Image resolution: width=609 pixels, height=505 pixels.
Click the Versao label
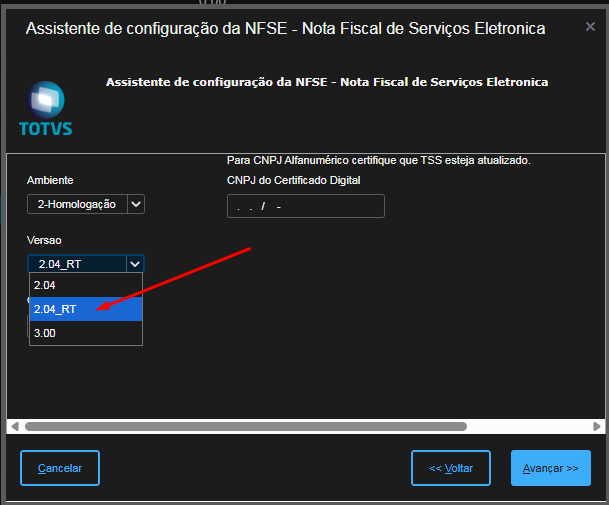44,240
